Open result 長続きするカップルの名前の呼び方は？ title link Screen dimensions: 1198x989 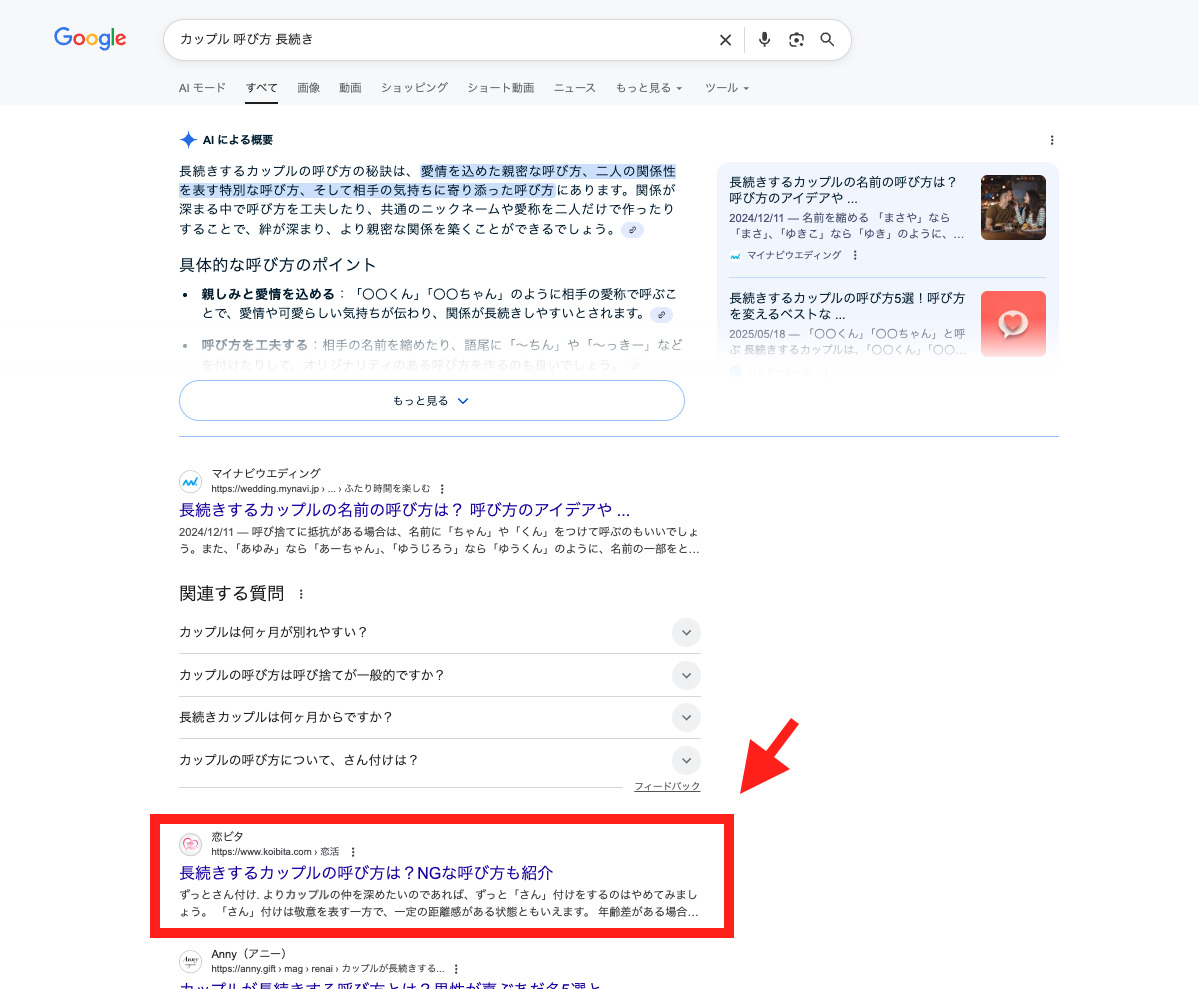pos(405,510)
